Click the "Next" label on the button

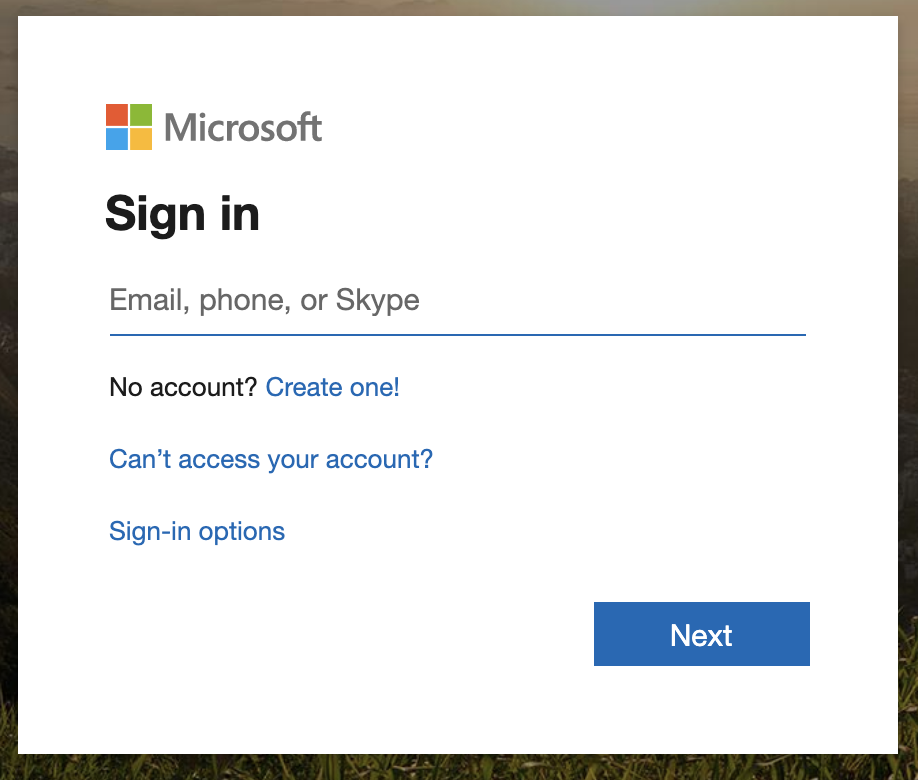[x=701, y=635]
